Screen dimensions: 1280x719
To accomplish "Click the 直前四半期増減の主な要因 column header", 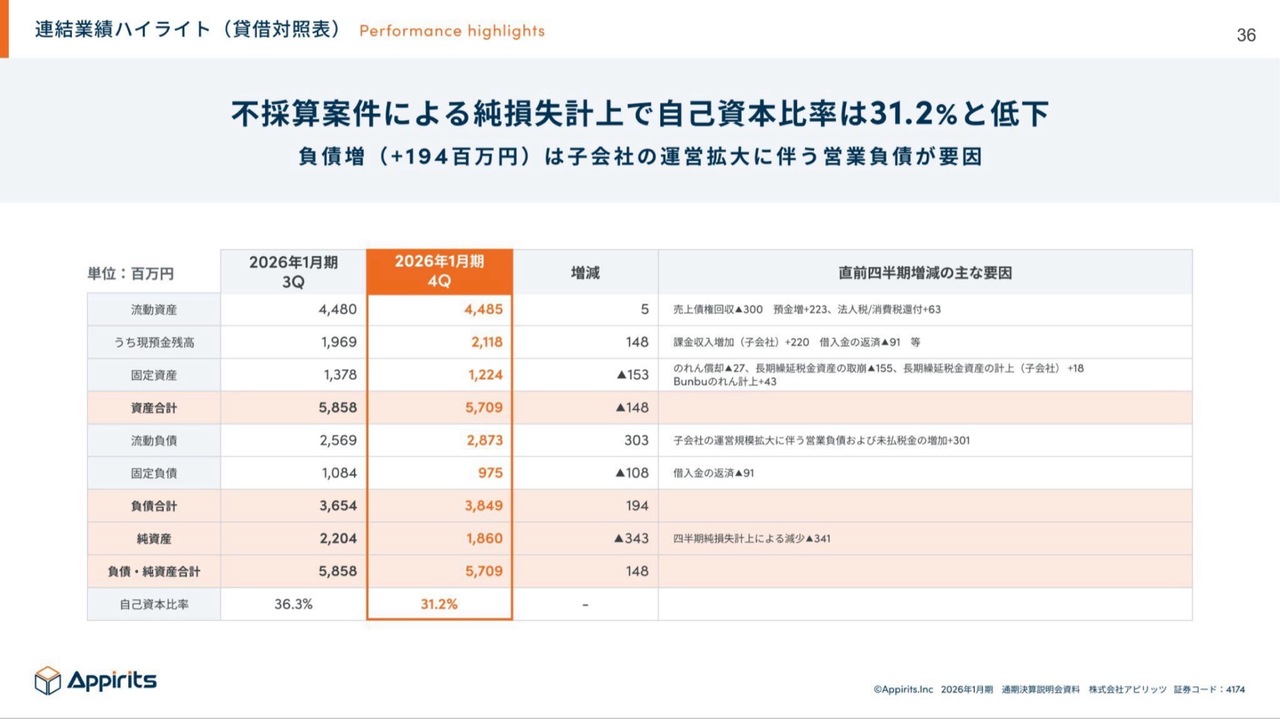I will pos(925,272).
